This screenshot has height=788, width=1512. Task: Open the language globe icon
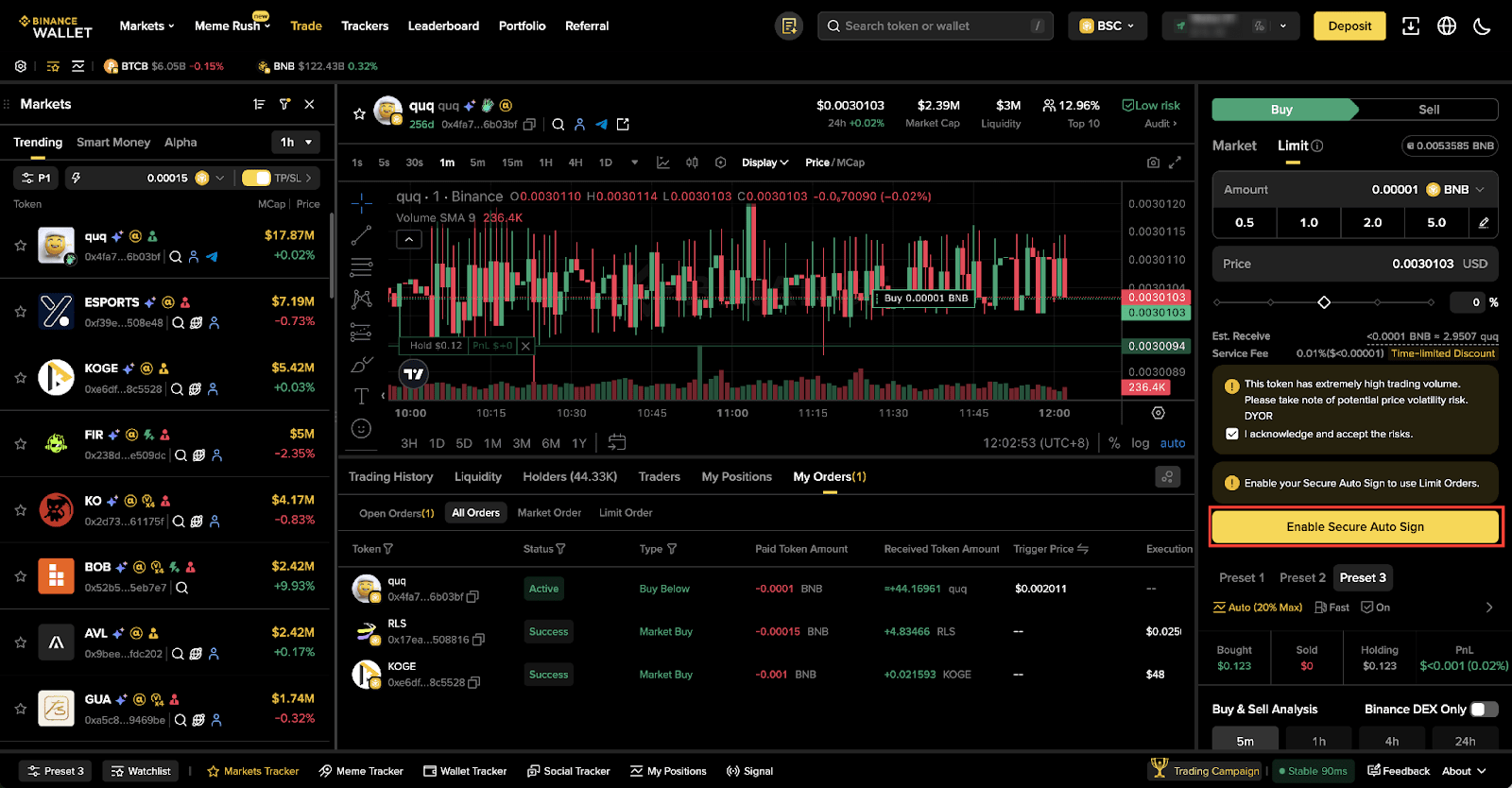[x=1447, y=26]
